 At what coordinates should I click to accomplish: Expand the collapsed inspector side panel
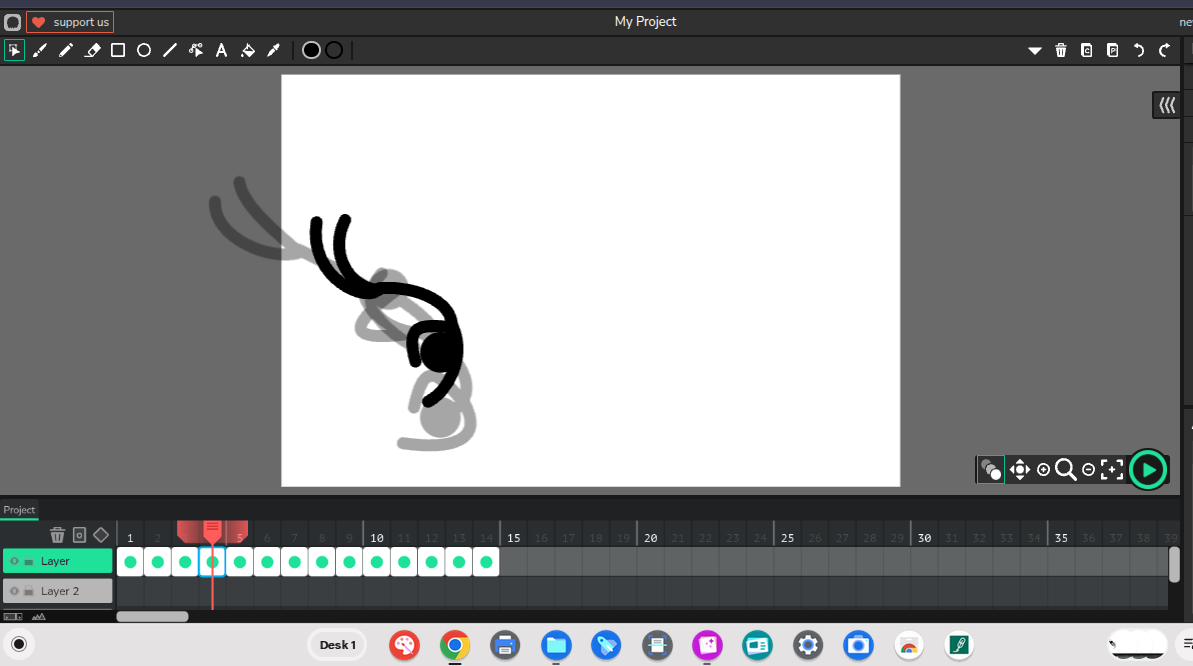click(x=1166, y=105)
